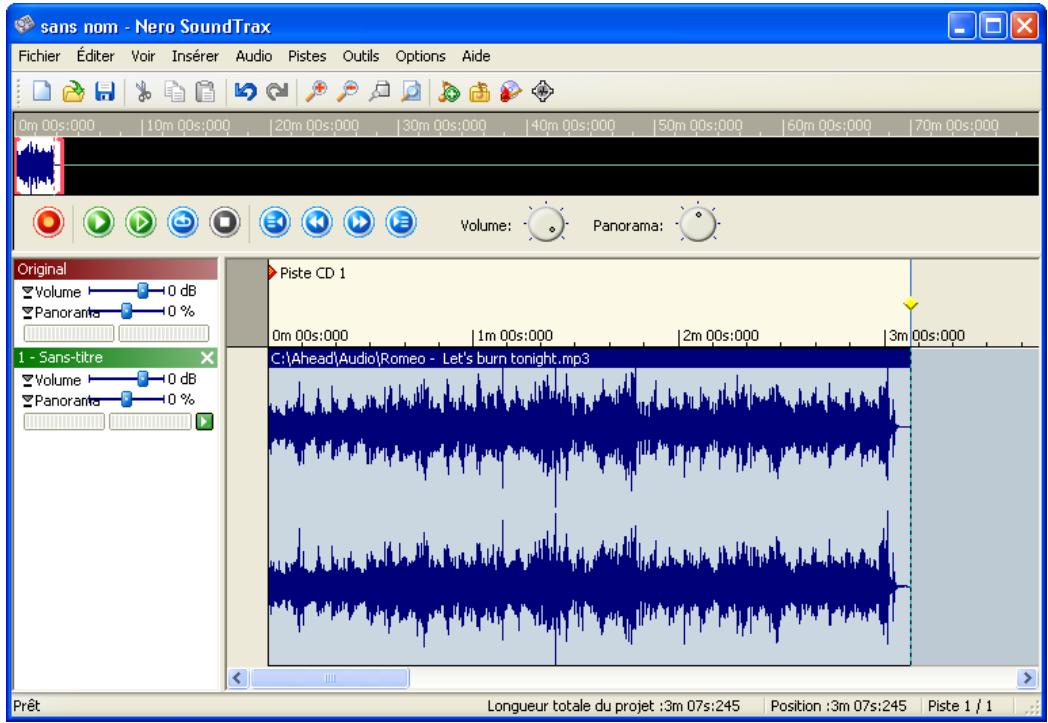The height and width of the screenshot is (723, 1048).
Task: Zoom in with the plus magnifier icon
Action: click(315, 92)
